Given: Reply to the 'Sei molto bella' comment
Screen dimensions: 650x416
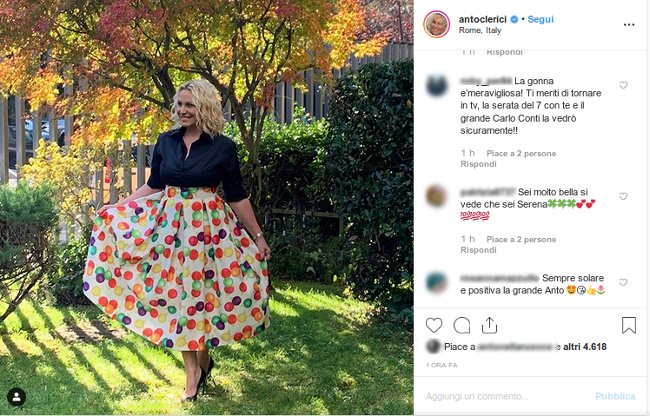Looking at the screenshot, I should 478,250.
